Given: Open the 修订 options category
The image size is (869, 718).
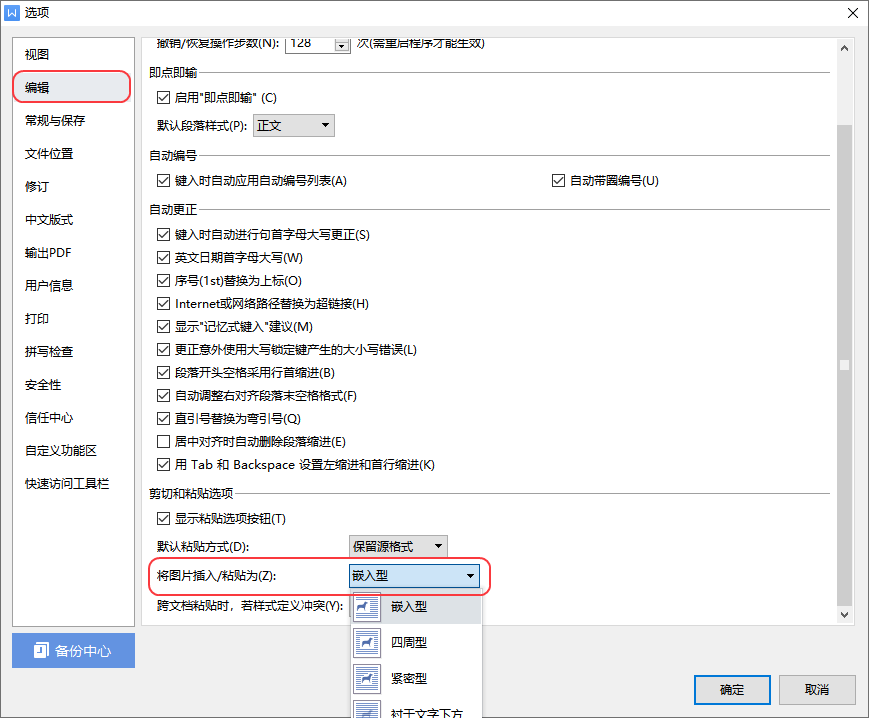Looking at the screenshot, I should (x=73, y=186).
